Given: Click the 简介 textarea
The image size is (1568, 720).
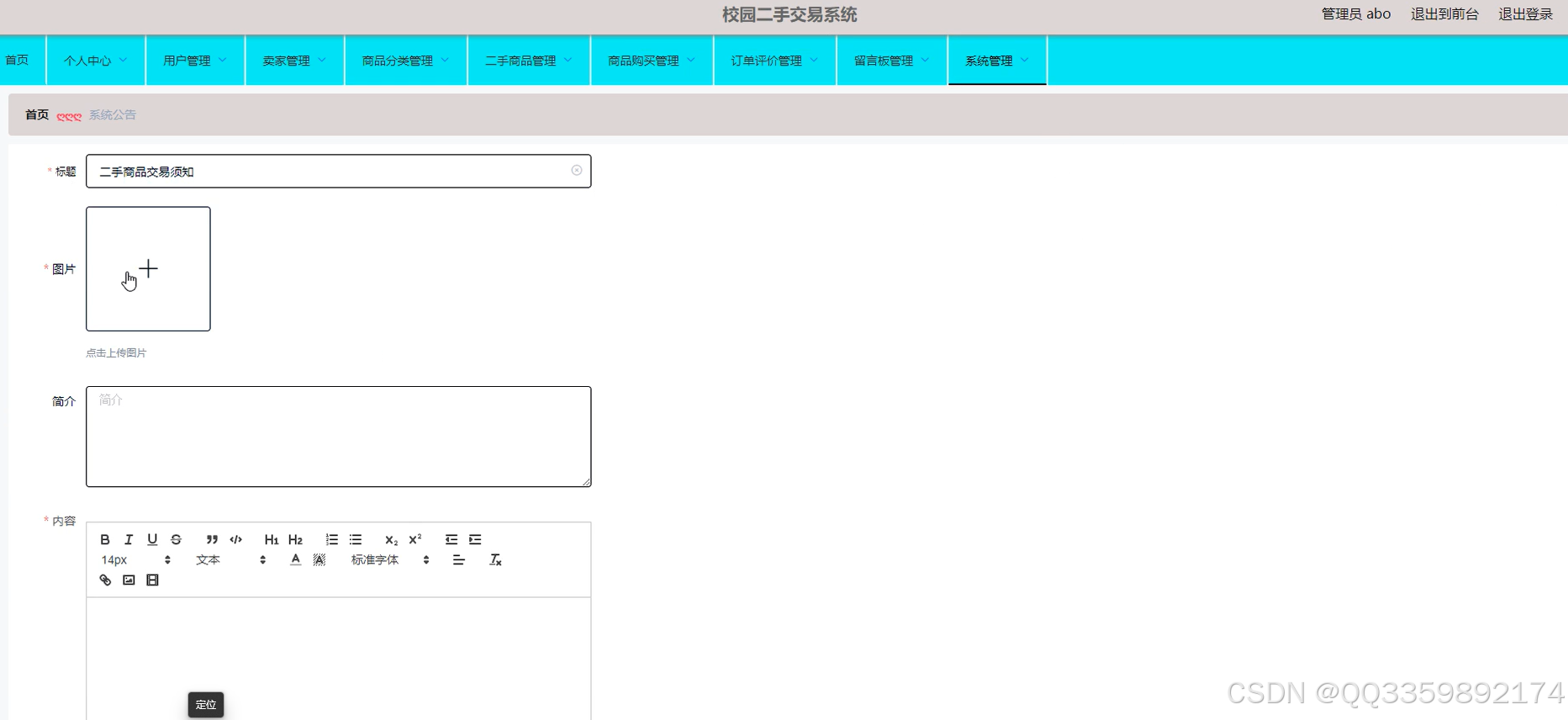Looking at the screenshot, I should (x=339, y=437).
